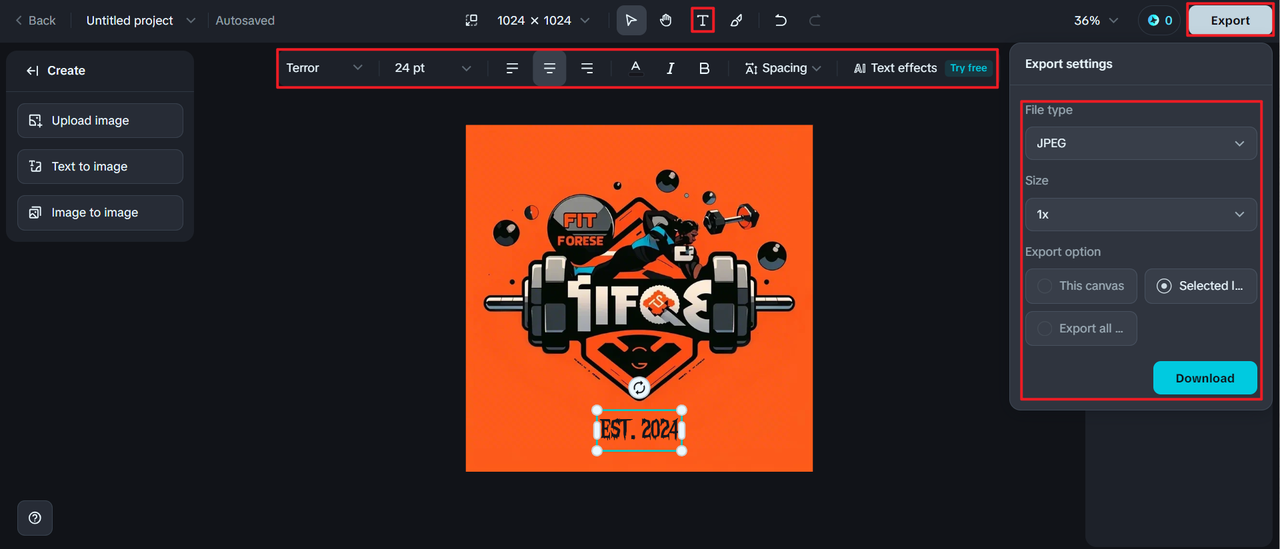Open Text to image generator
The height and width of the screenshot is (549, 1280).
coord(100,166)
